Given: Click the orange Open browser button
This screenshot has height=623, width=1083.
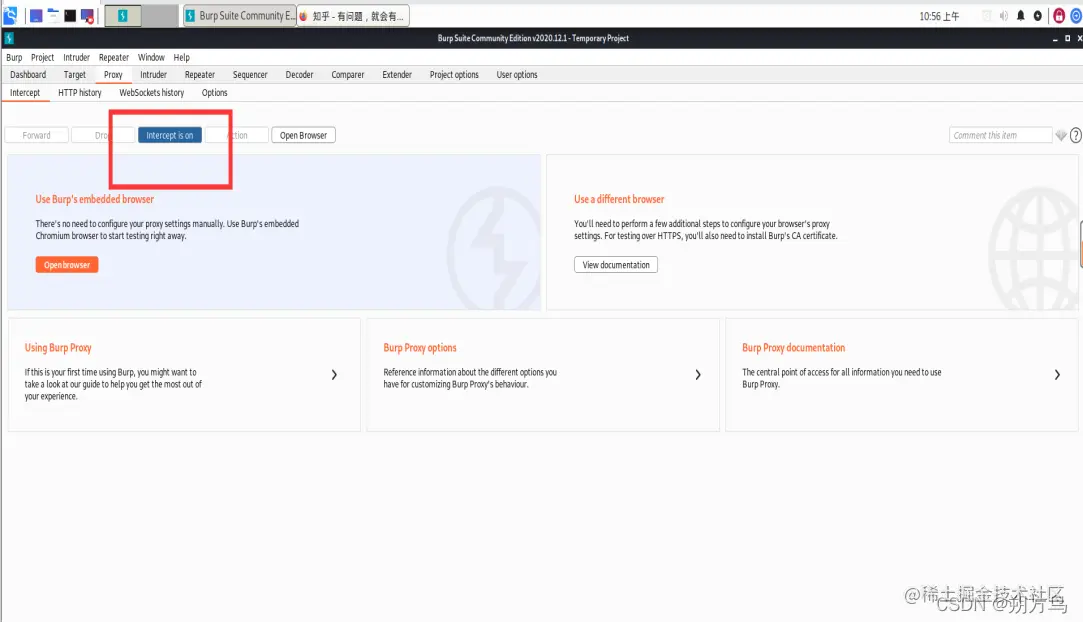Looking at the screenshot, I should click(67, 265).
